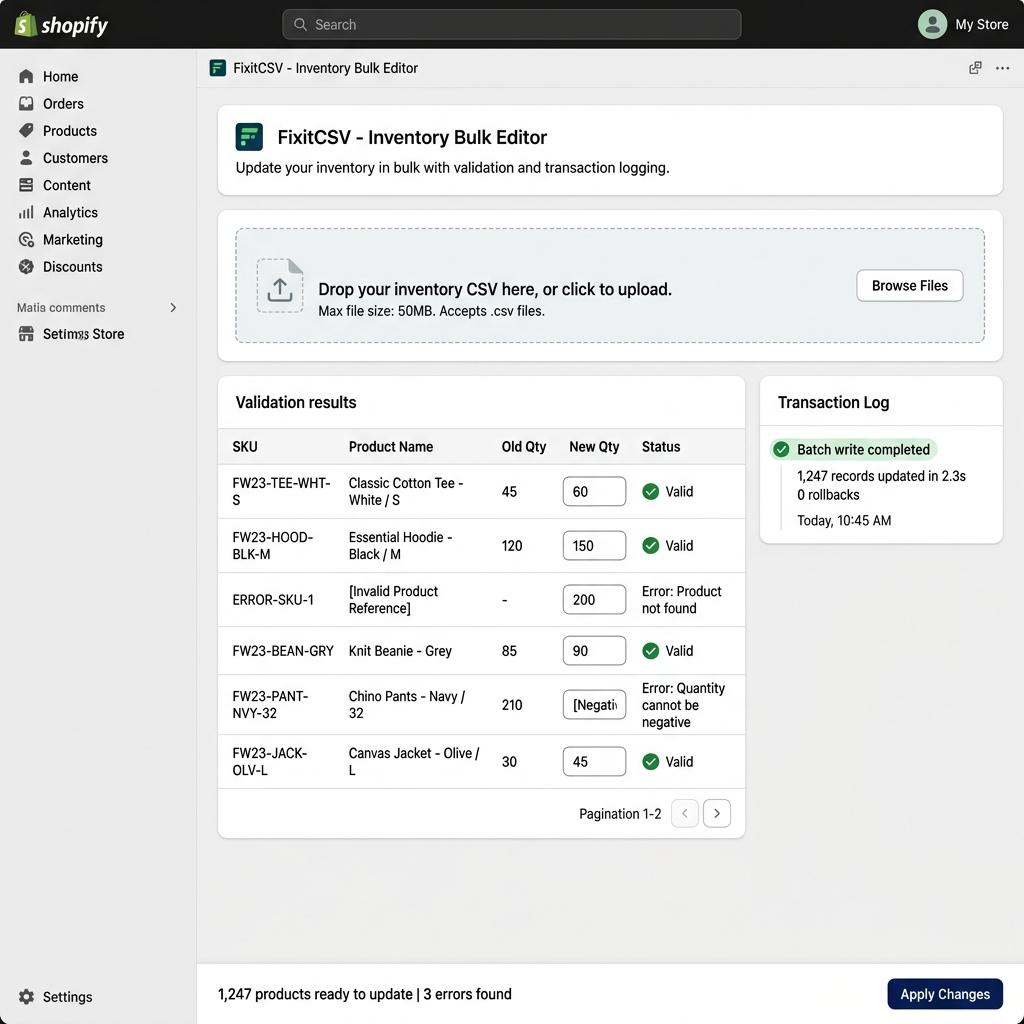Screen dimensions: 1024x1024
Task: Click the Content icon in sidebar
Action: (26, 185)
